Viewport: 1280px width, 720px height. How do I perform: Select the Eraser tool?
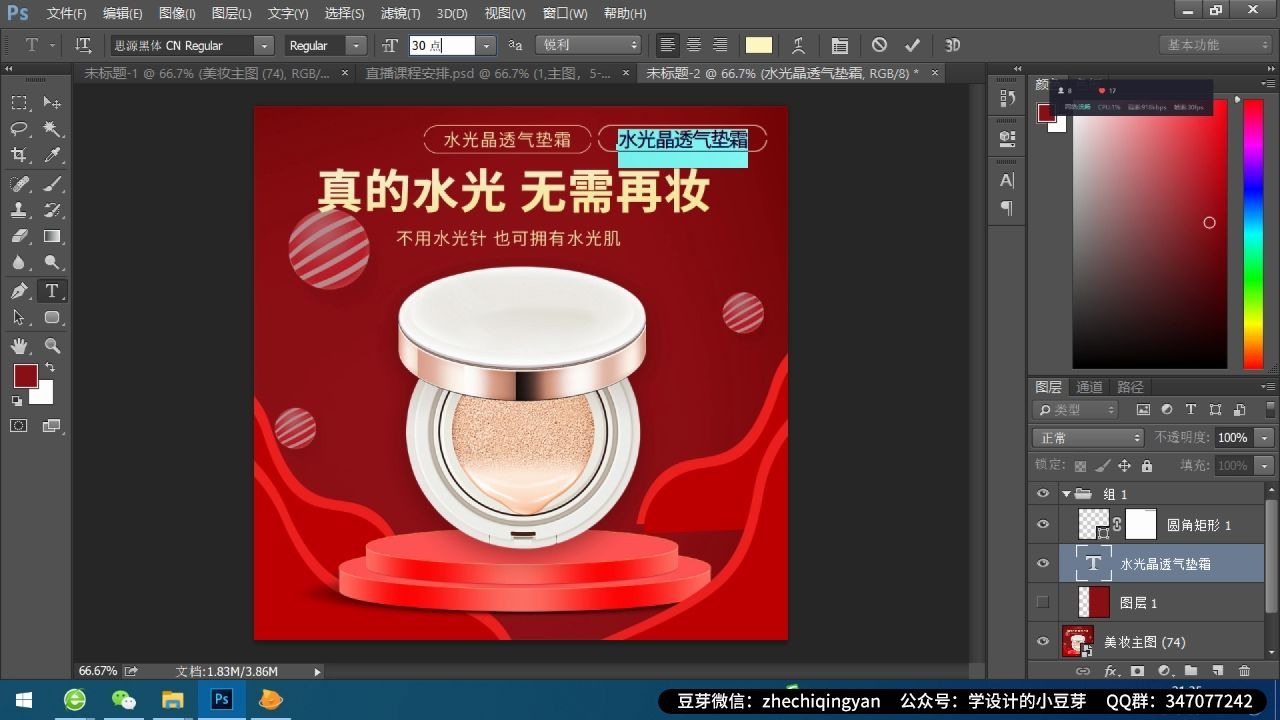click(19, 236)
